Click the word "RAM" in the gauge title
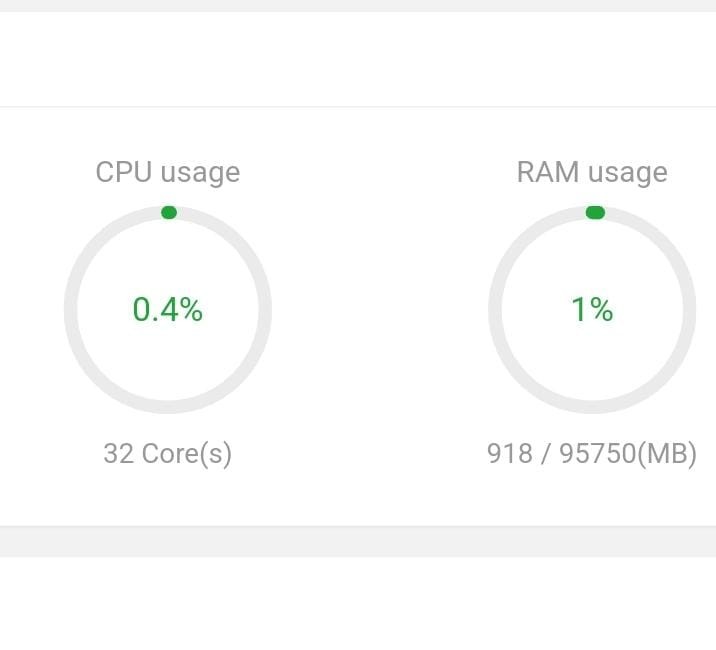The image size is (716, 650). tap(547, 172)
